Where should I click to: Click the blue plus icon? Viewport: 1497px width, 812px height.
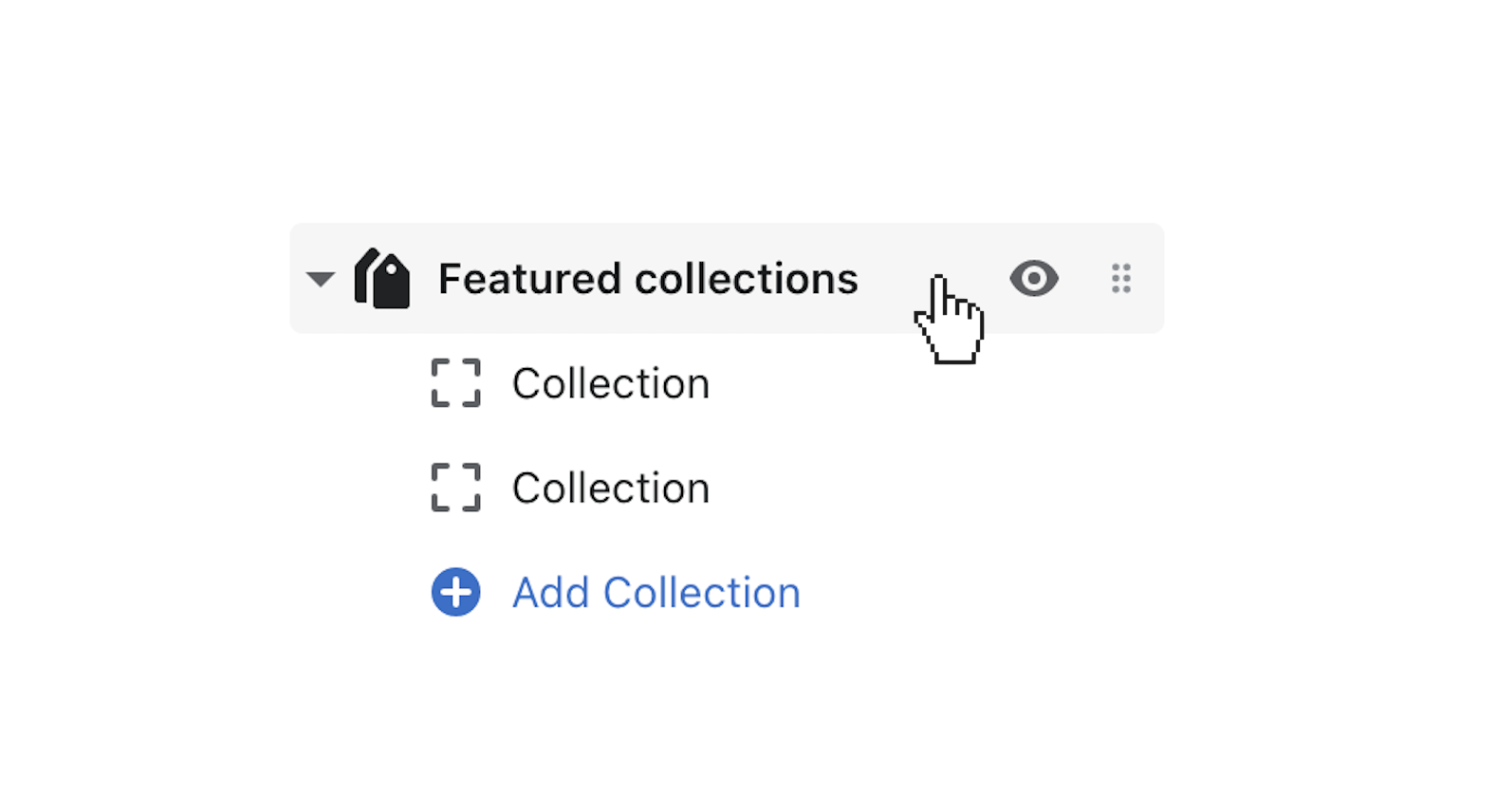point(455,592)
